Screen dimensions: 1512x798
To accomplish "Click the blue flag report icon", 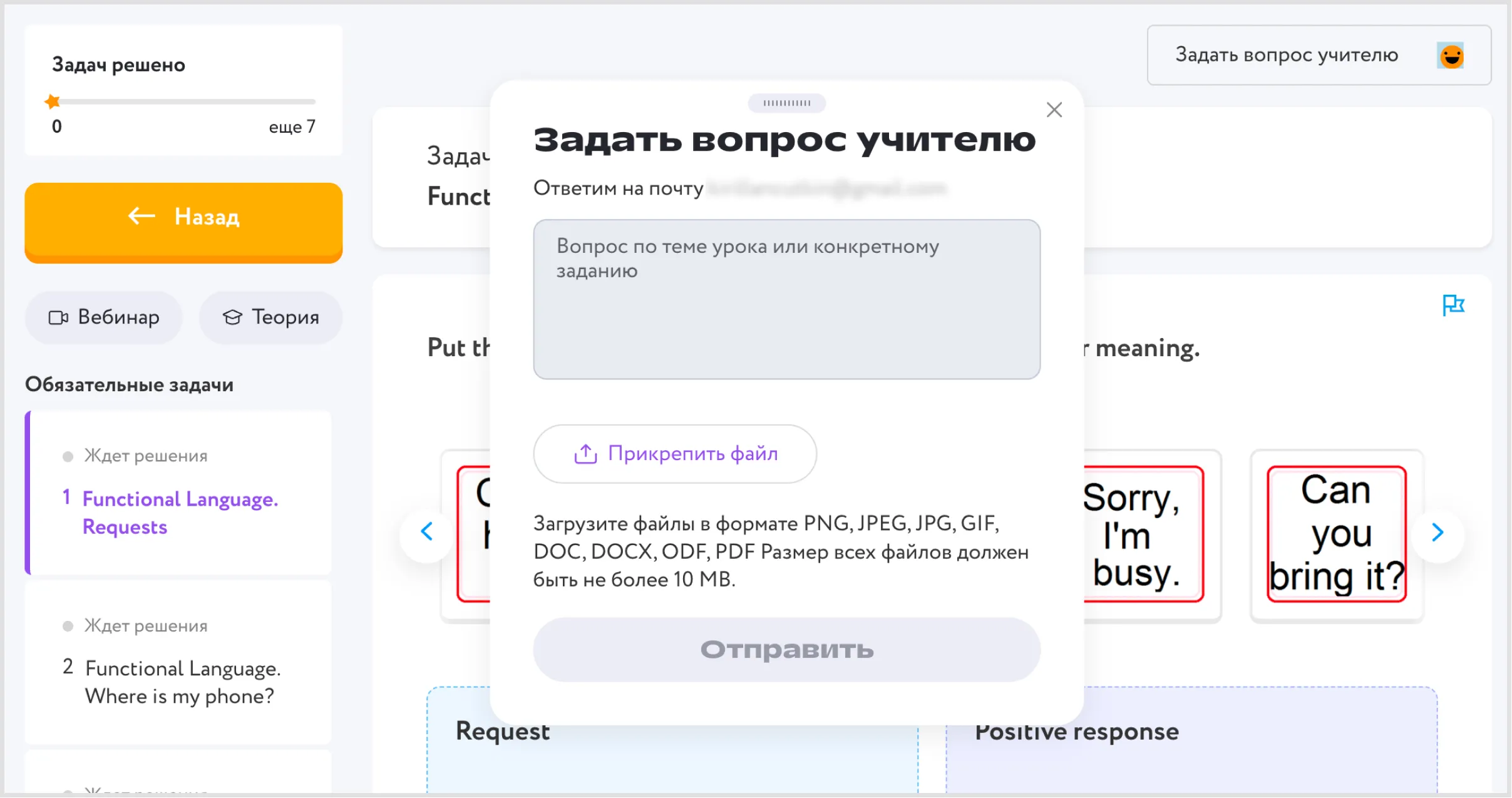I will (1453, 304).
